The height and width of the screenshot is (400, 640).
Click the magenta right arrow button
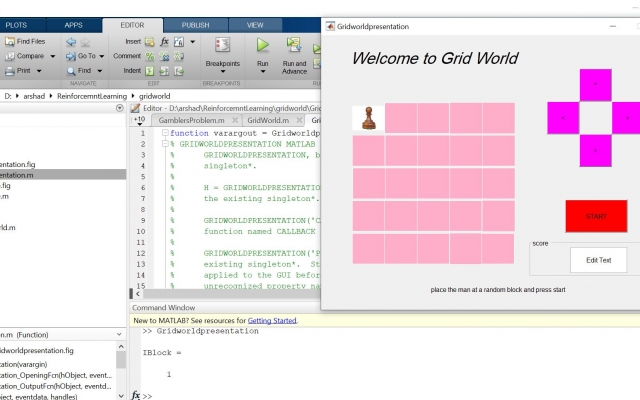pos(626,118)
